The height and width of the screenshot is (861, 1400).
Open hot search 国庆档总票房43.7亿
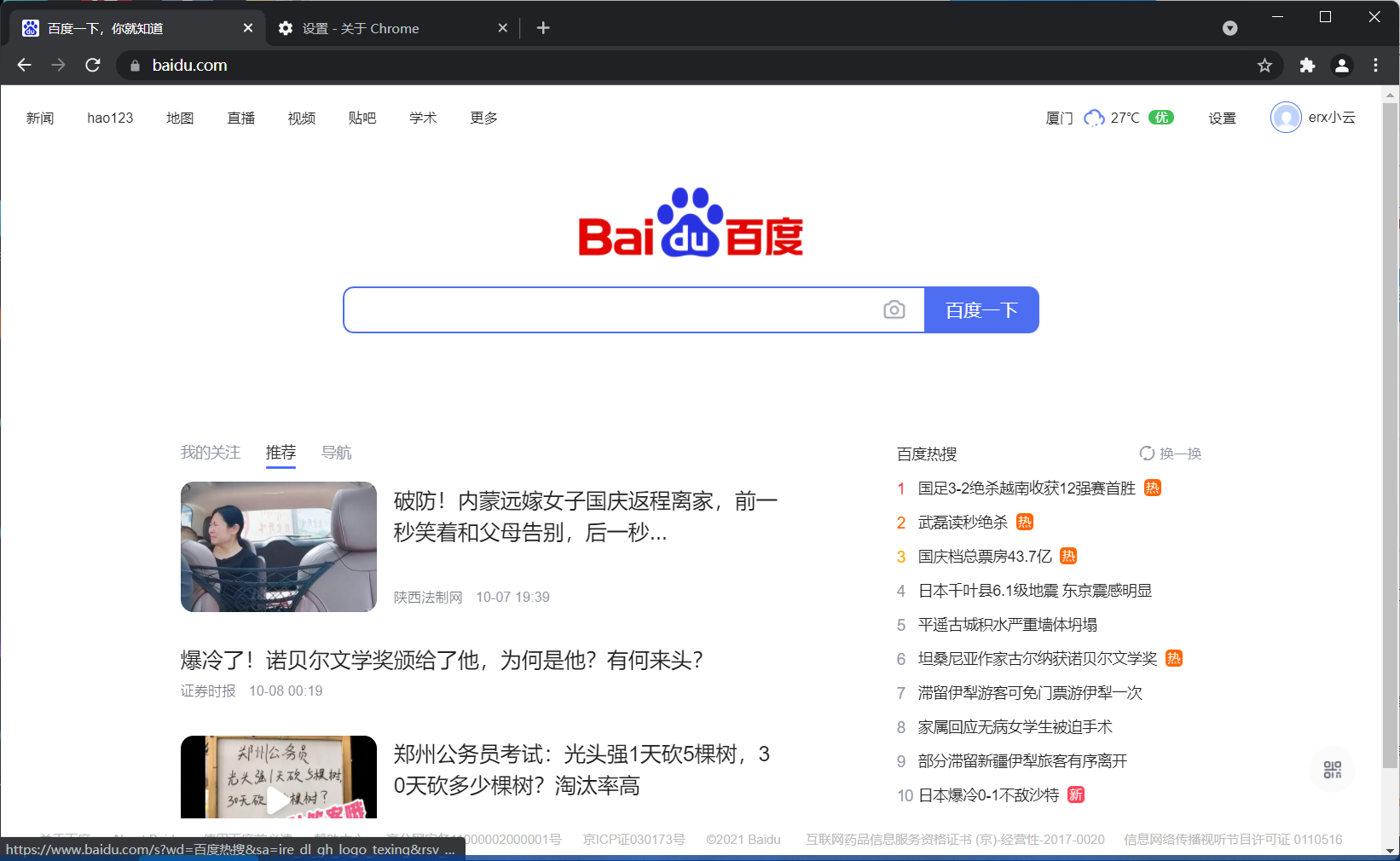click(985, 556)
